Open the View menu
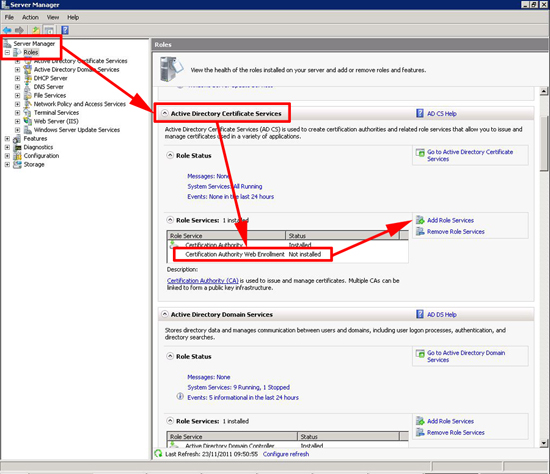This screenshot has height=474, width=550. (x=53, y=17)
